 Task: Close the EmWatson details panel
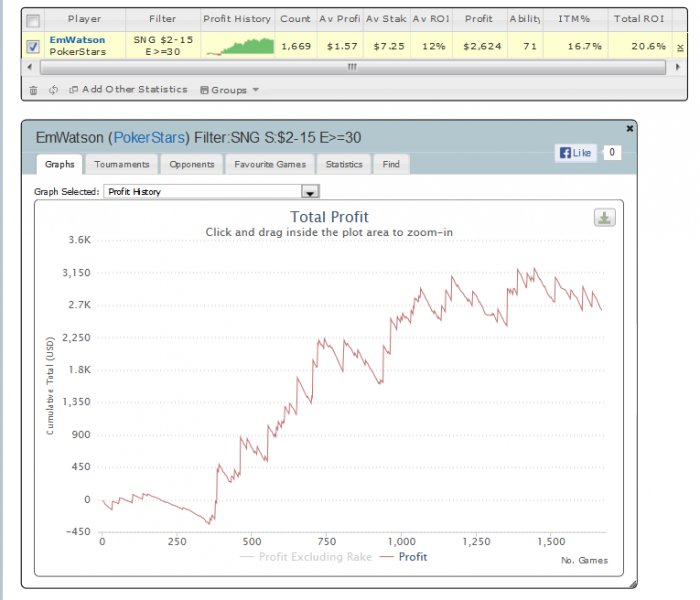[x=629, y=129]
